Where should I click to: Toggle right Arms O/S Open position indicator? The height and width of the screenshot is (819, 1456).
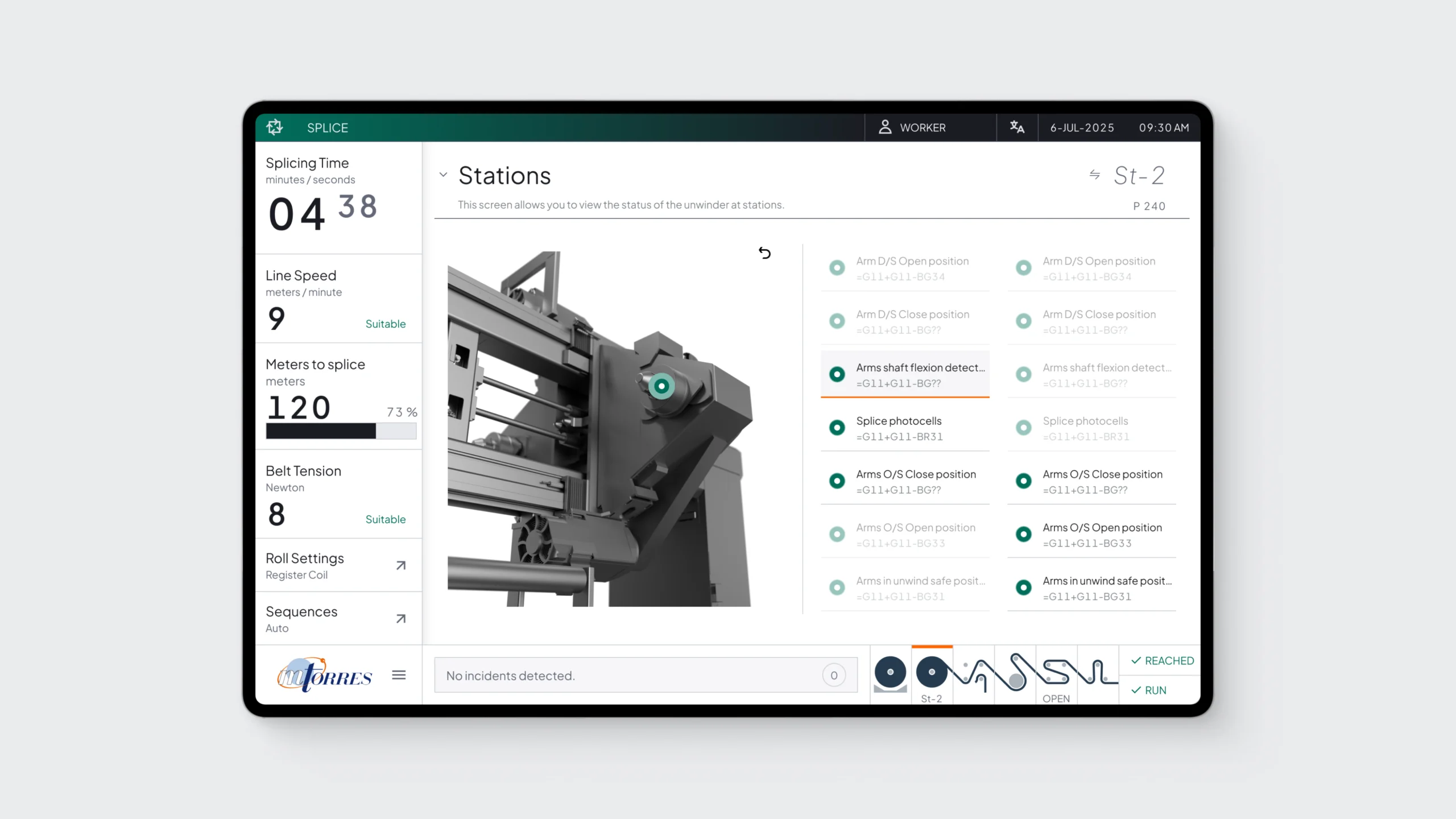click(1023, 535)
